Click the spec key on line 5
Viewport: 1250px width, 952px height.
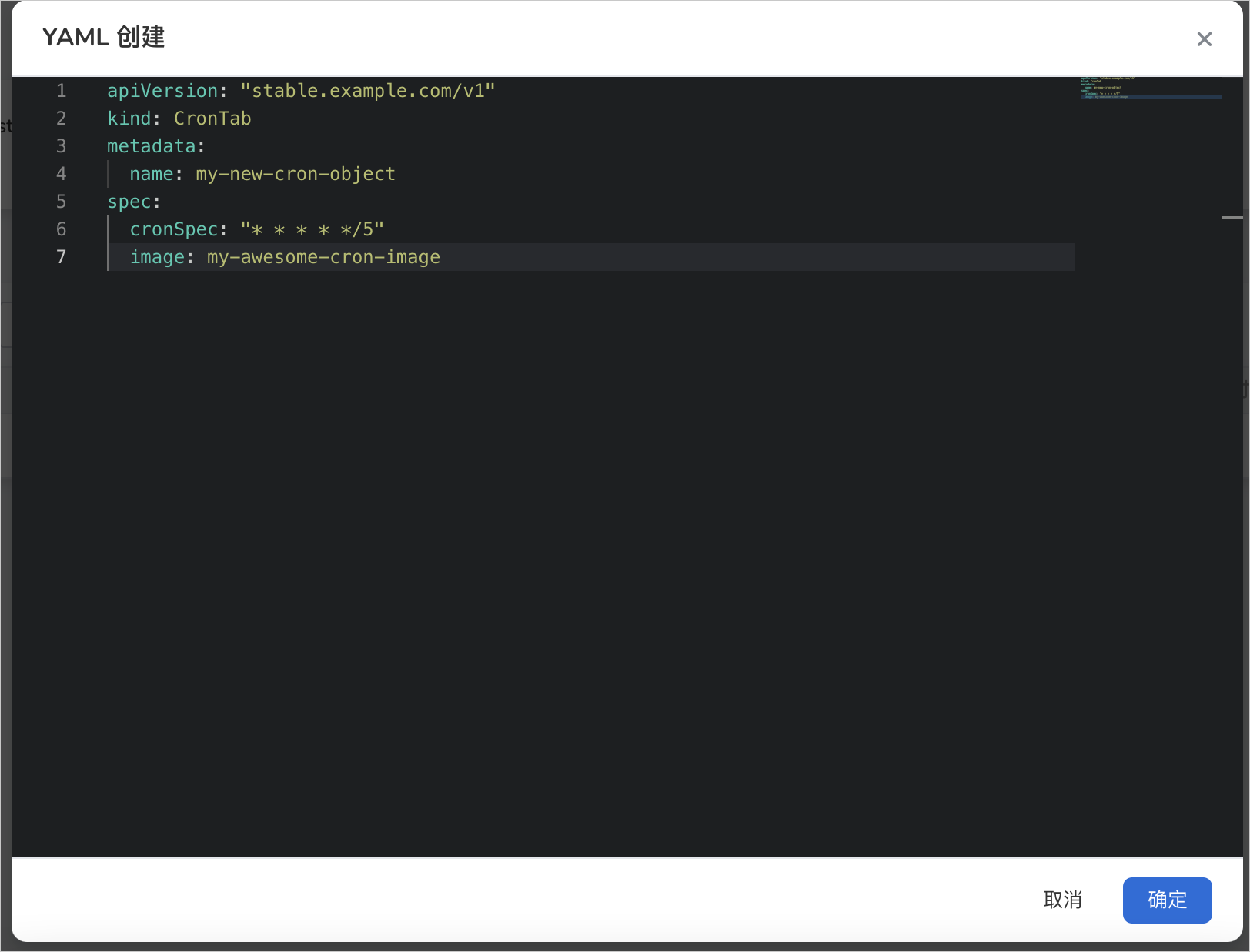tap(129, 202)
